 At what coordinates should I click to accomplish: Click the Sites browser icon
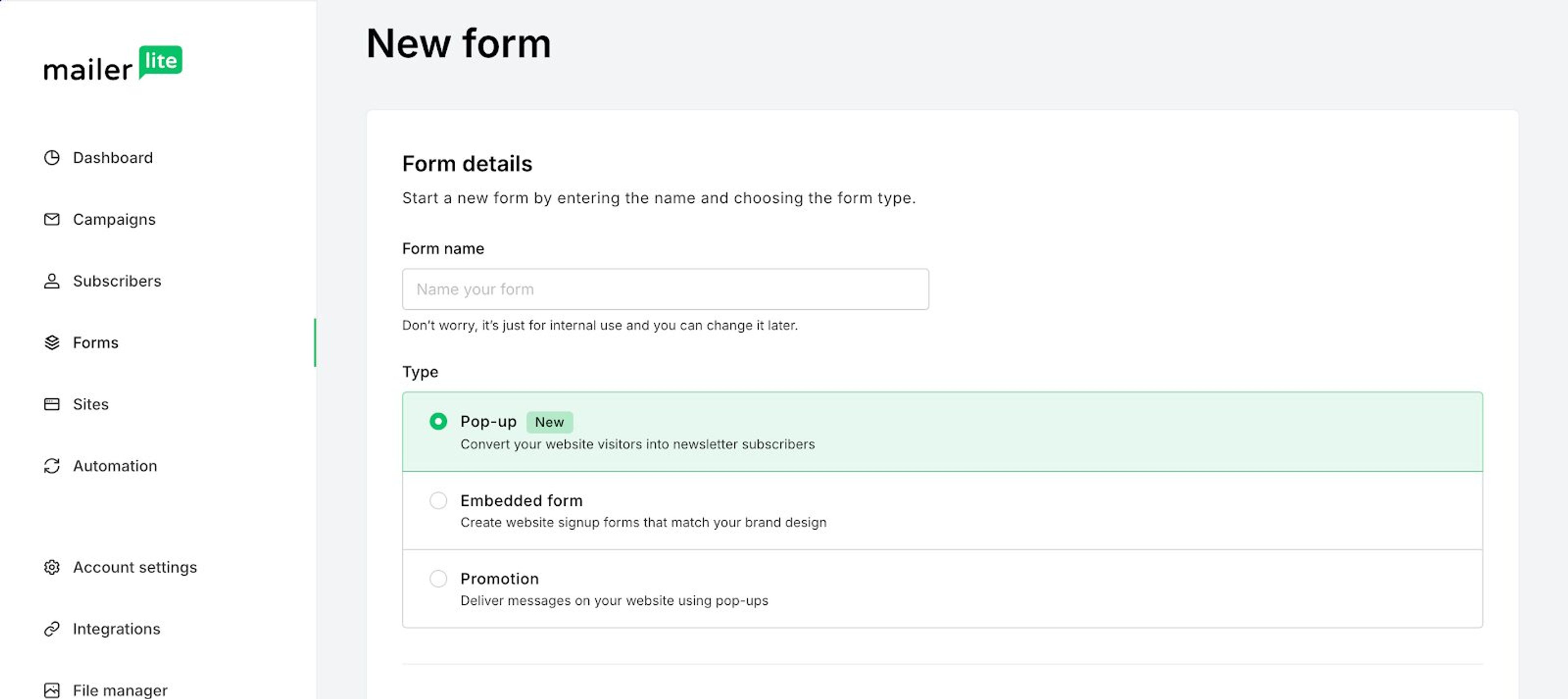tap(52, 404)
